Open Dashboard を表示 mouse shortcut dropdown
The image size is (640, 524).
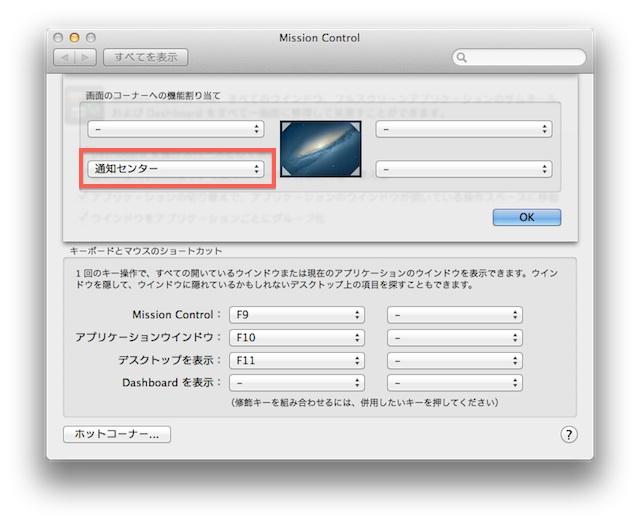455,383
